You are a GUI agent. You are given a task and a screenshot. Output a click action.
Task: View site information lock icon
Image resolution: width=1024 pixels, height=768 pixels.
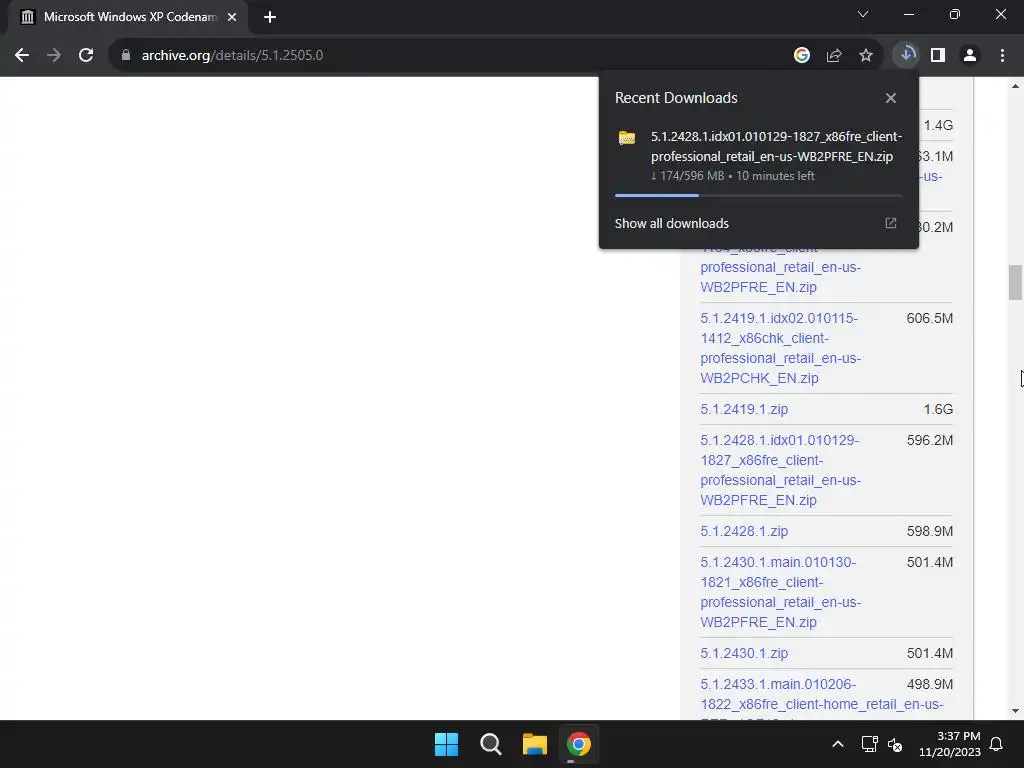point(126,56)
